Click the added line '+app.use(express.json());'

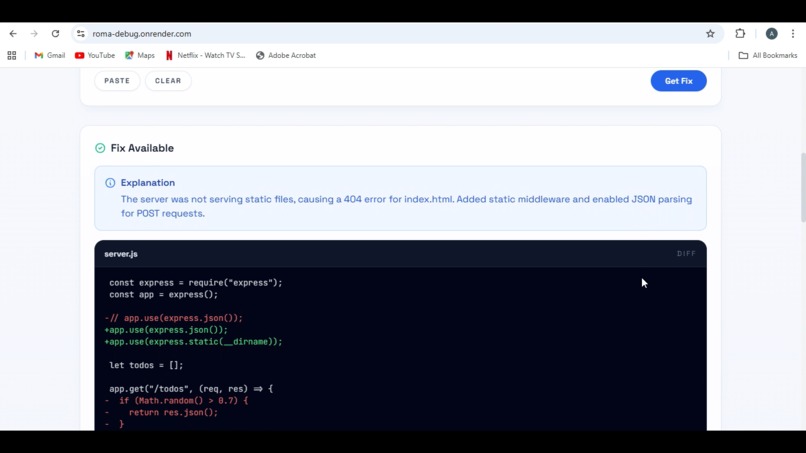[166, 330]
